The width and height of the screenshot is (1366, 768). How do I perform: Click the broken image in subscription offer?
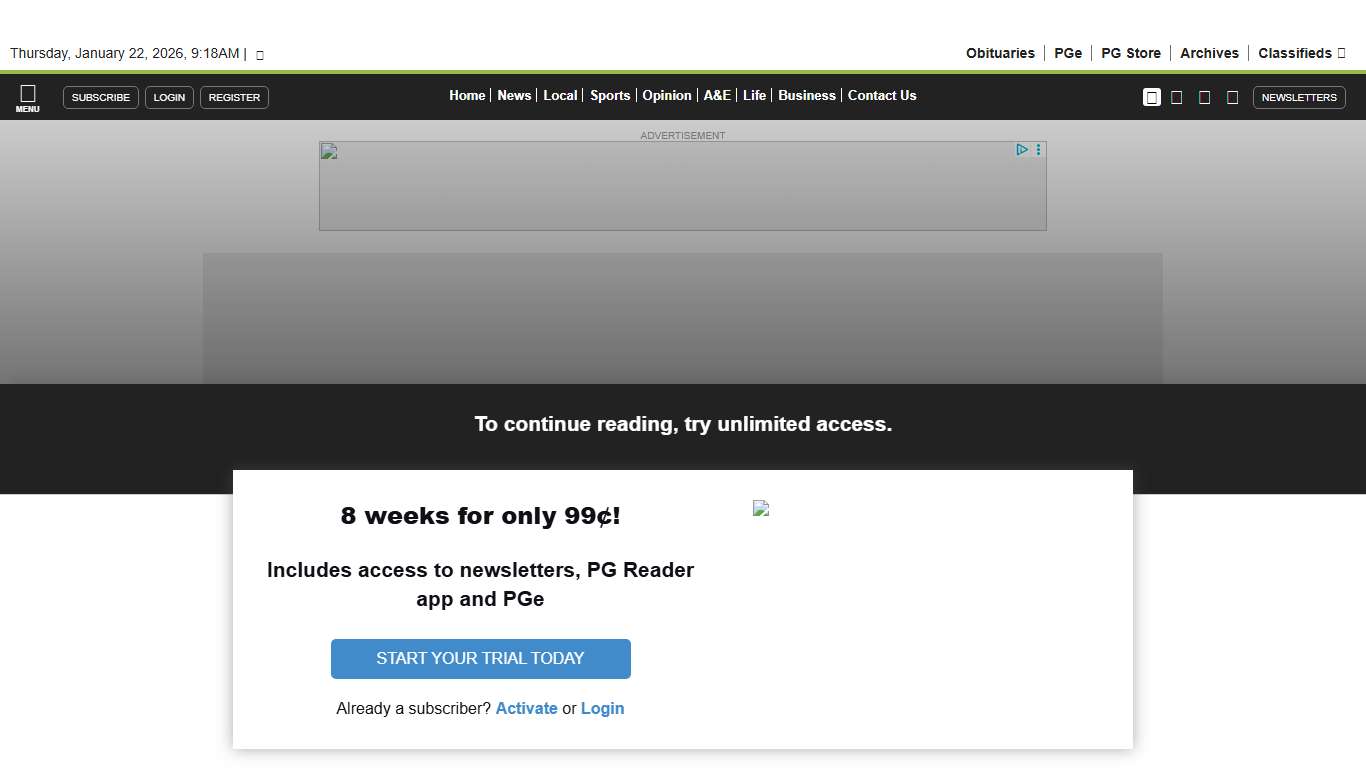[x=761, y=508]
